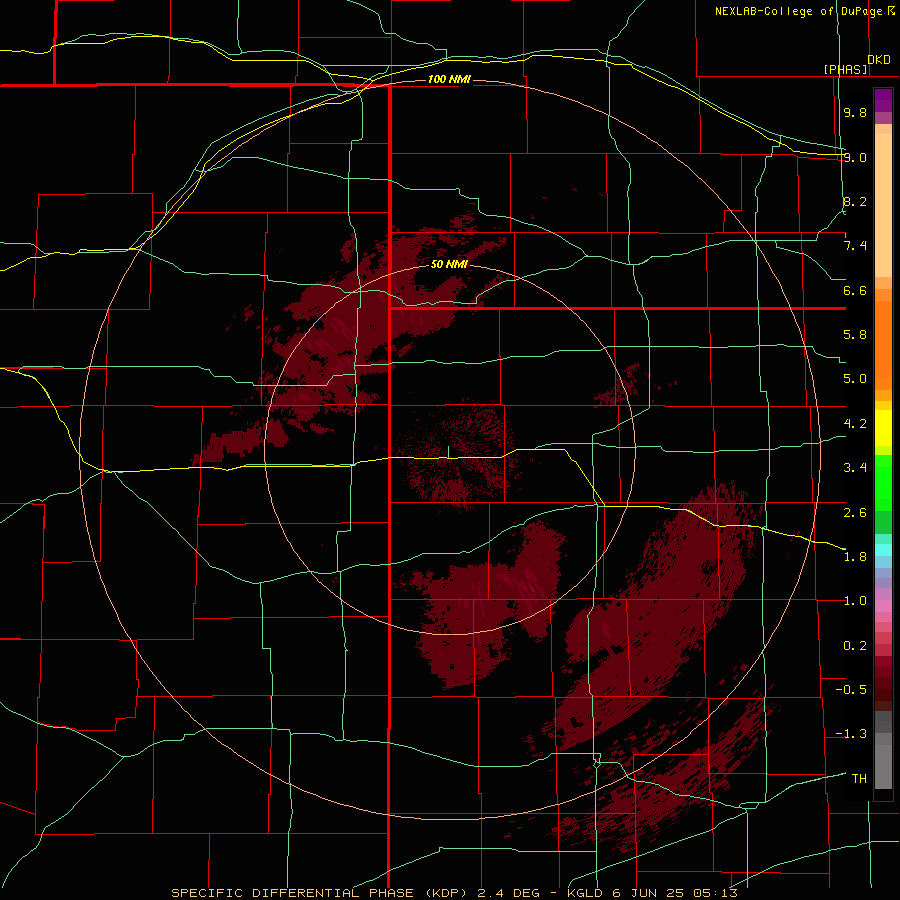Click the KGLD radar site marker at center

(448, 452)
